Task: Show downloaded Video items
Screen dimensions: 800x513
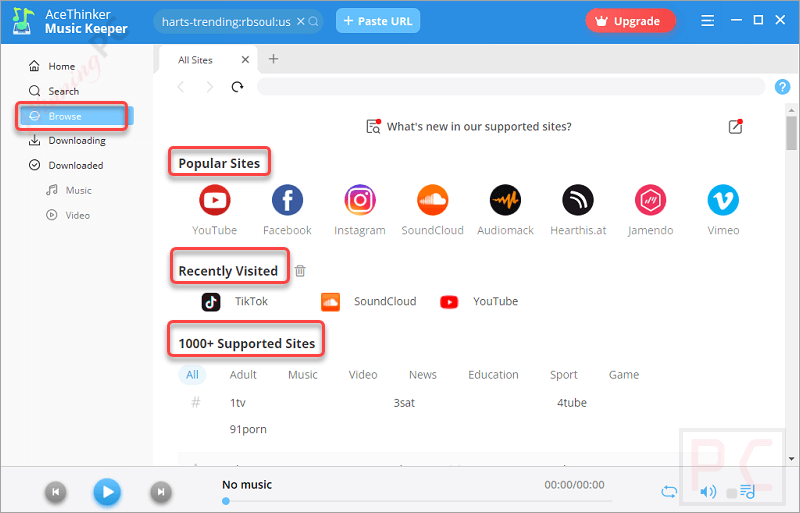Action: (x=68, y=215)
